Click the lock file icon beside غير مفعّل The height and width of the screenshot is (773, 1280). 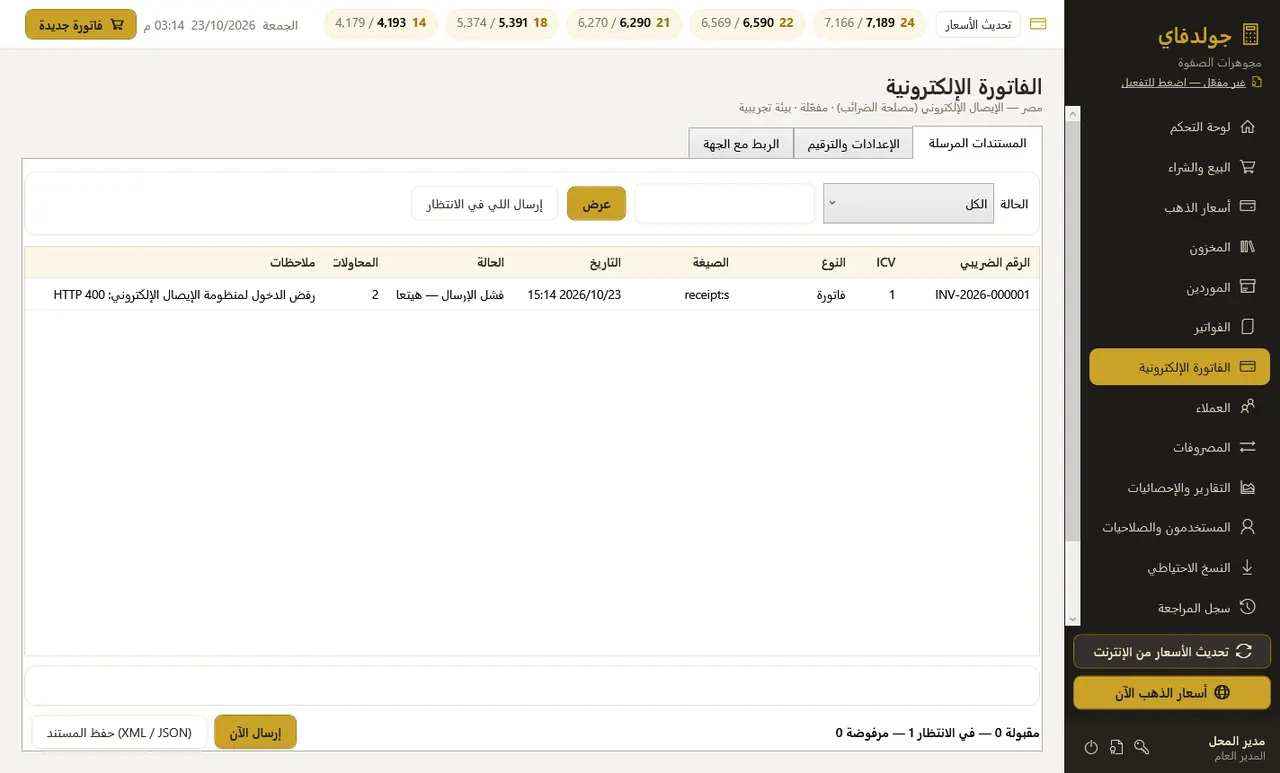[1257, 82]
